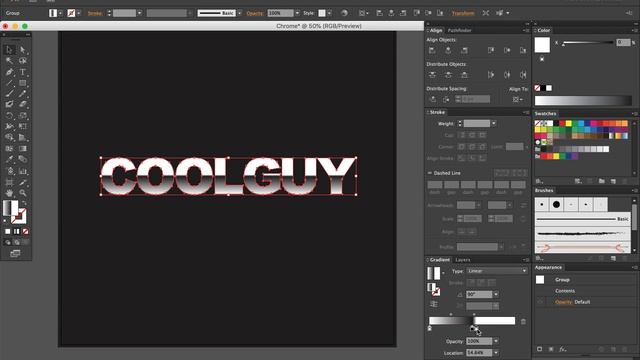Switch to the Layers tab
Image resolution: width=640 pixels, height=360 pixels.
pos(463,260)
